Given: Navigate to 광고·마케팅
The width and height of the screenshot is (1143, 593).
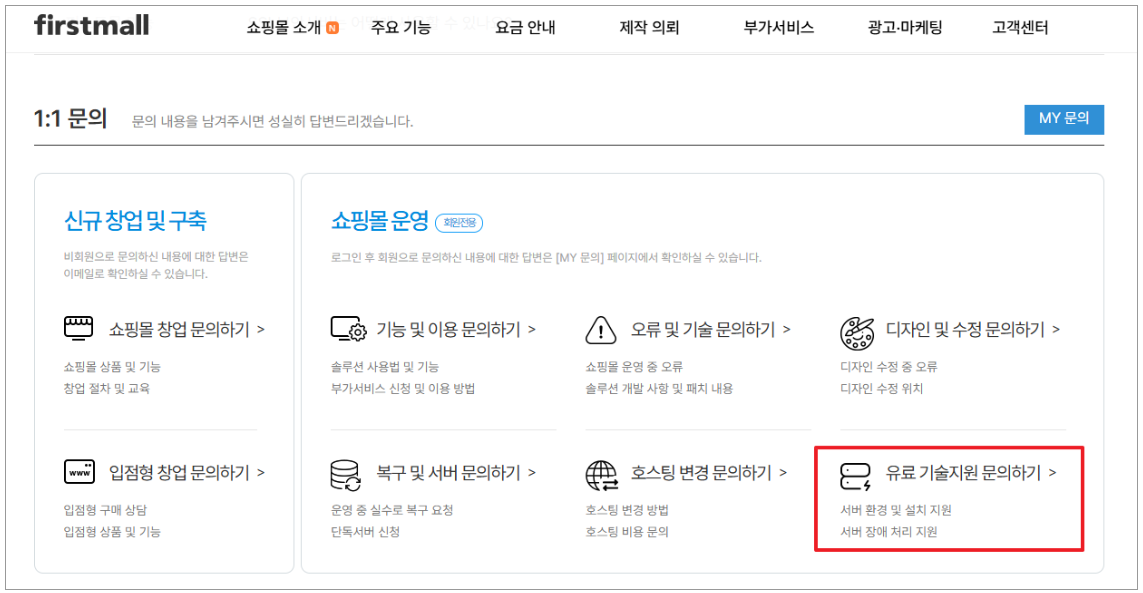Looking at the screenshot, I should [904, 28].
